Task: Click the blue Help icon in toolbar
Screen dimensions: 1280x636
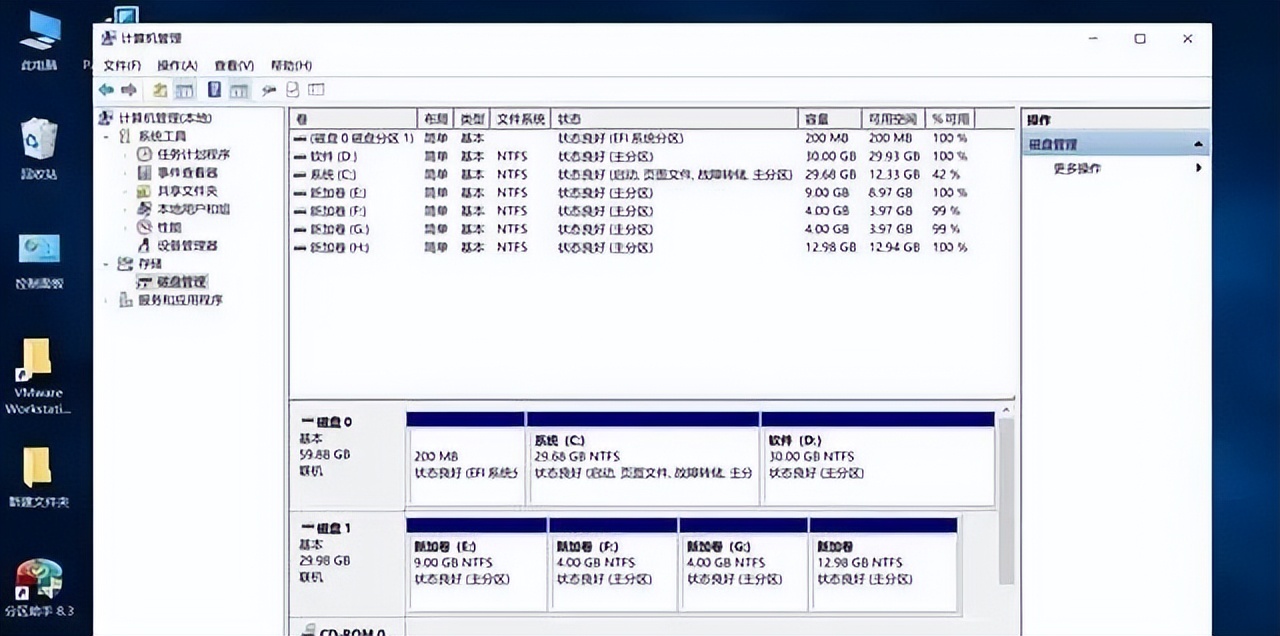Action: click(214, 90)
